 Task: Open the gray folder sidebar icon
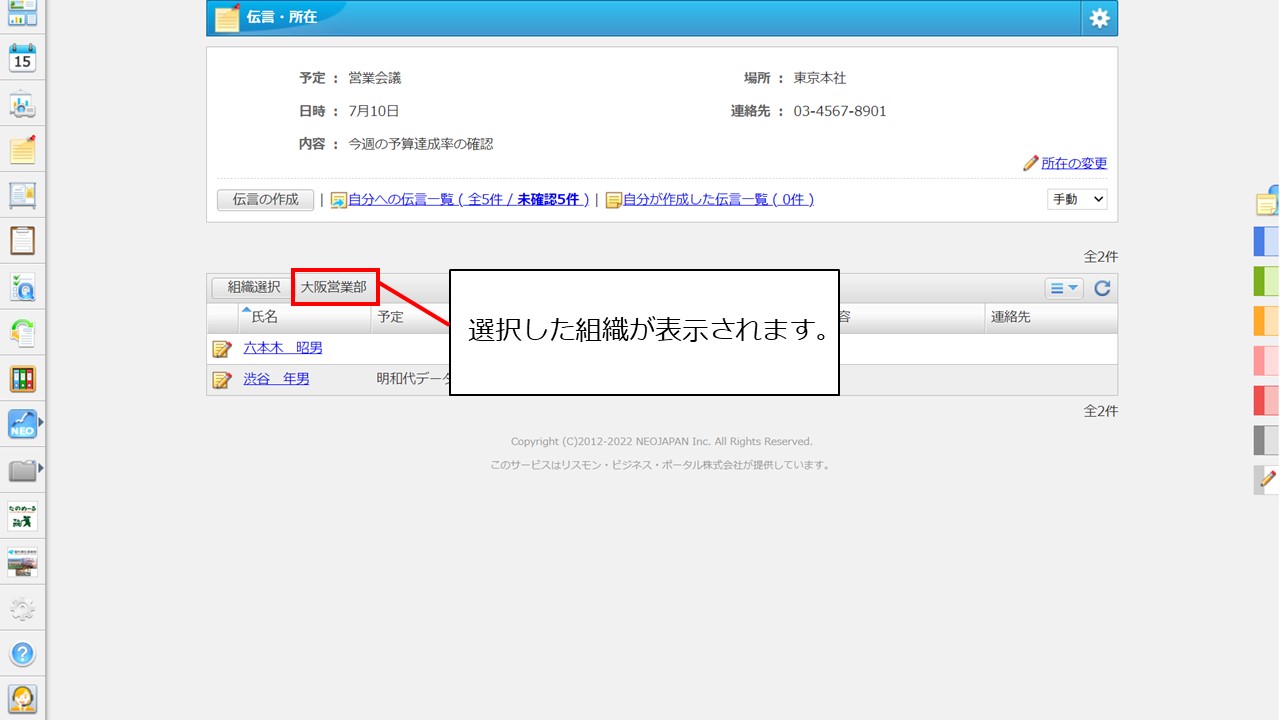pos(22,470)
